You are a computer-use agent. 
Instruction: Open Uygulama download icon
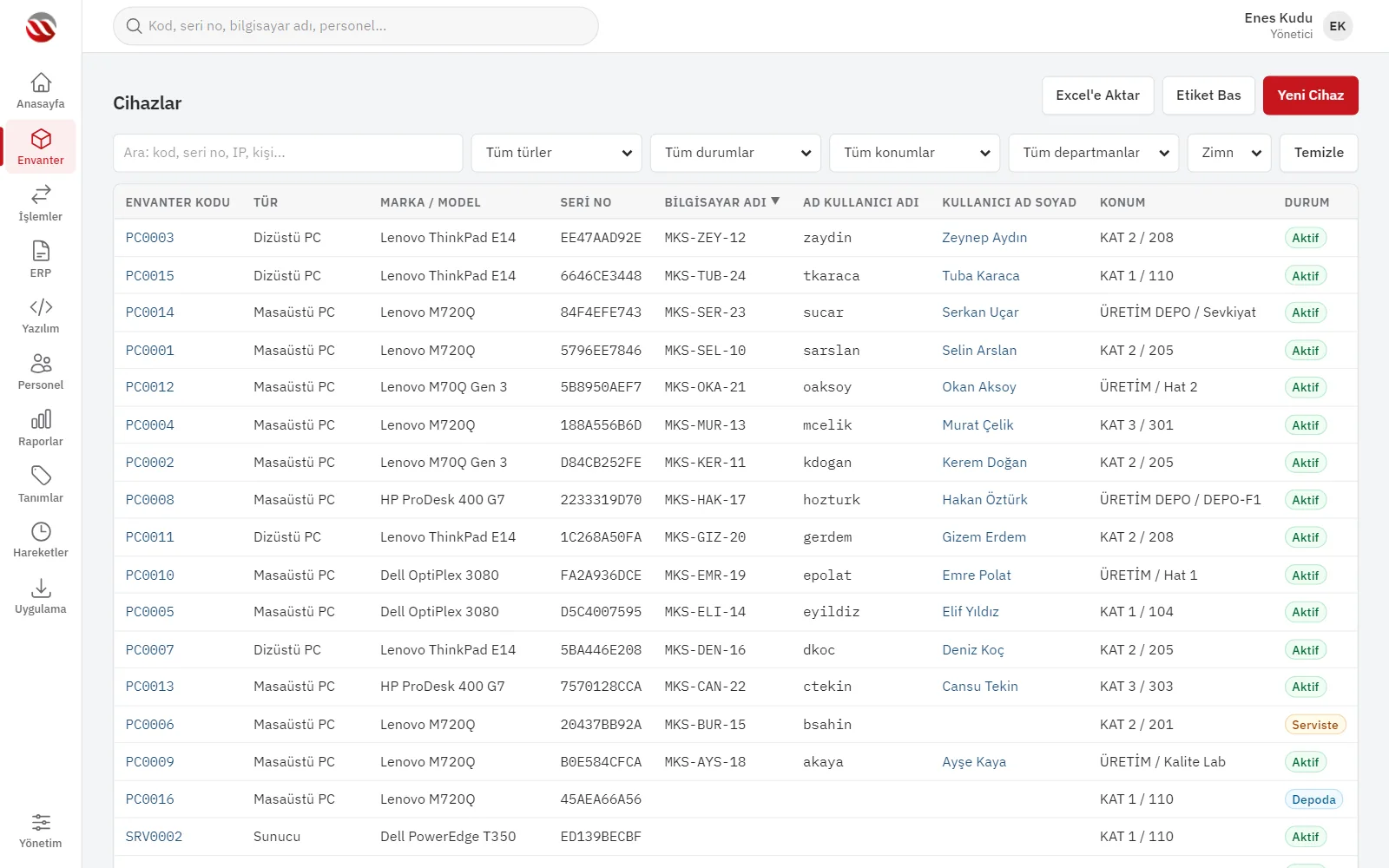click(x=41, y=588)
